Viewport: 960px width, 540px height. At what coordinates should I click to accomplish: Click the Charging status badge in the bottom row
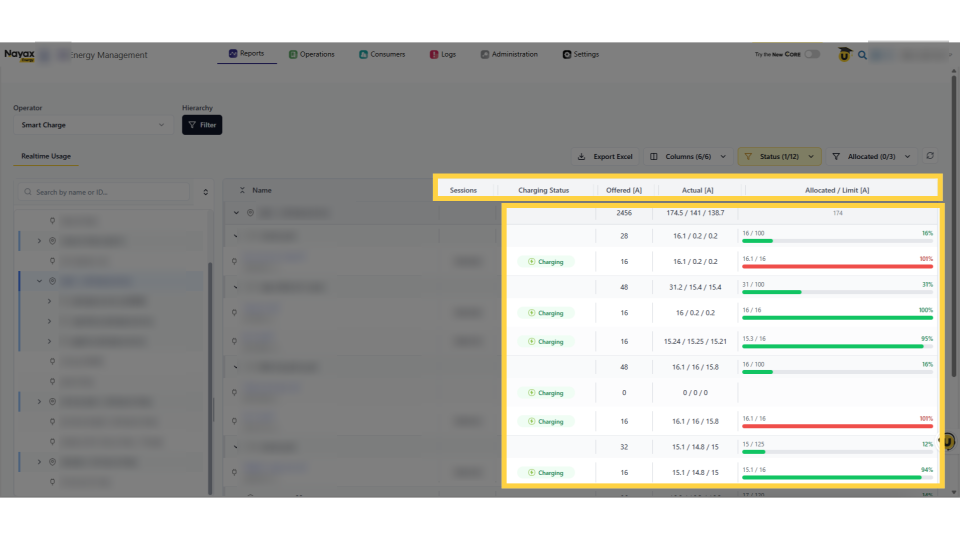coord(546,472)
